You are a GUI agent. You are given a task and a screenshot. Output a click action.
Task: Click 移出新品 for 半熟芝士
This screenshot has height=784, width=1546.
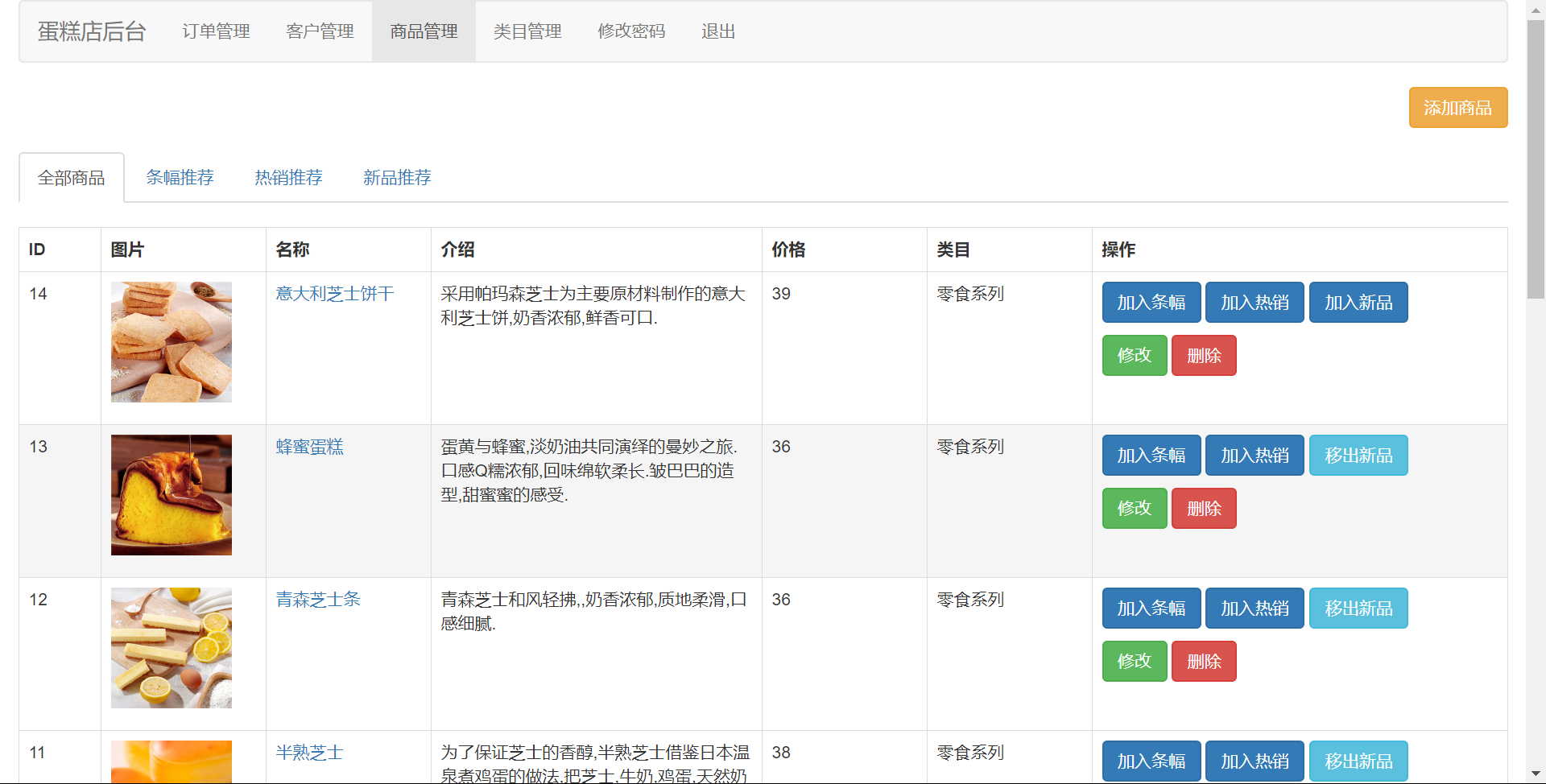(1358, 761)
